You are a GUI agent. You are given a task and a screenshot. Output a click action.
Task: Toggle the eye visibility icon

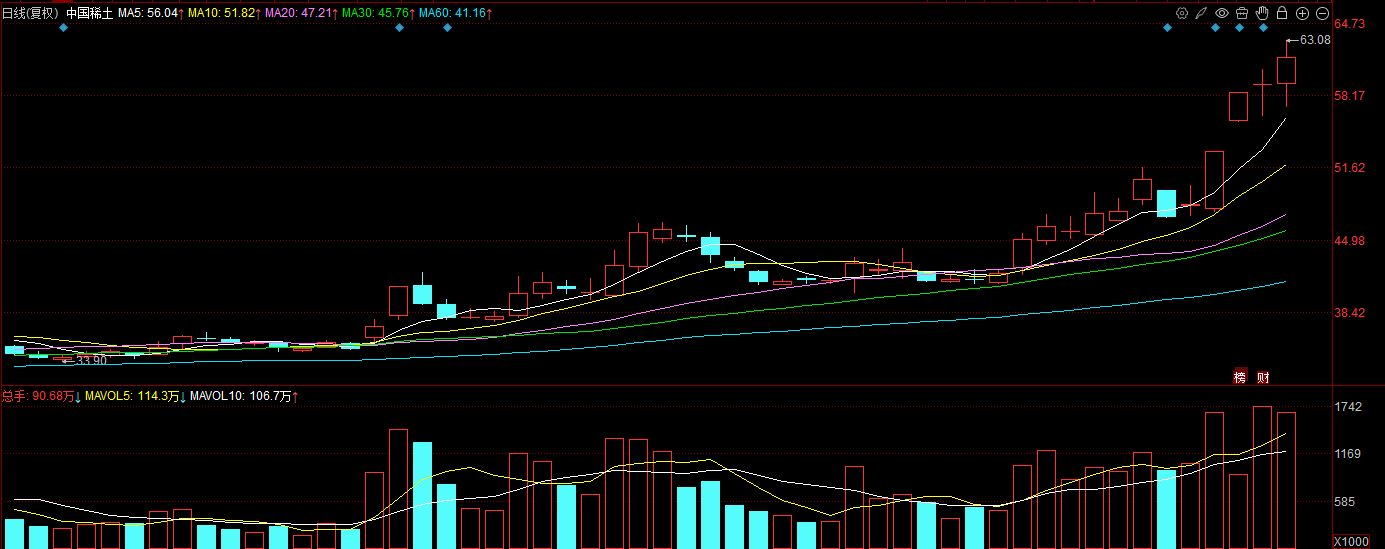[x=1222, y=13]
